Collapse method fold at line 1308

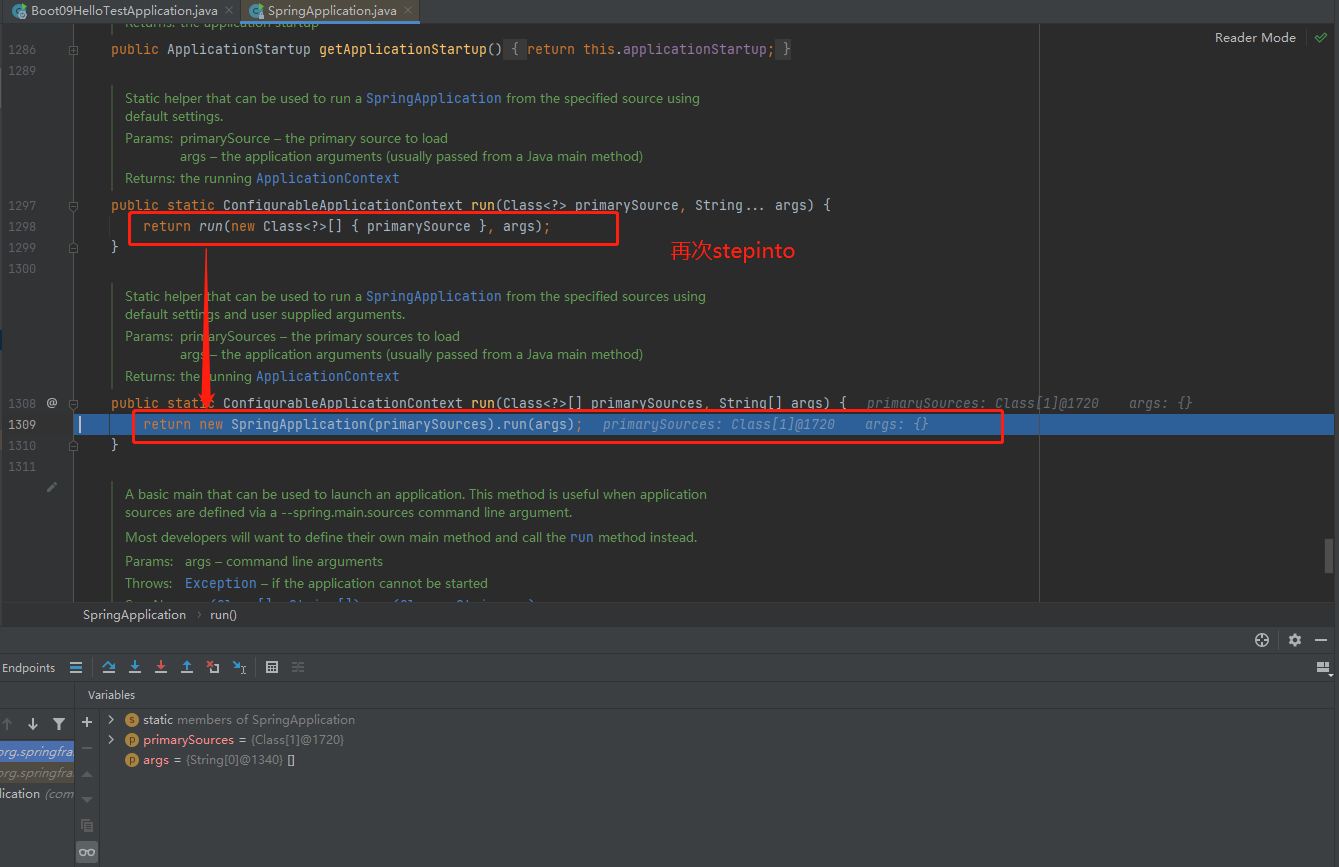click(73, 403)
